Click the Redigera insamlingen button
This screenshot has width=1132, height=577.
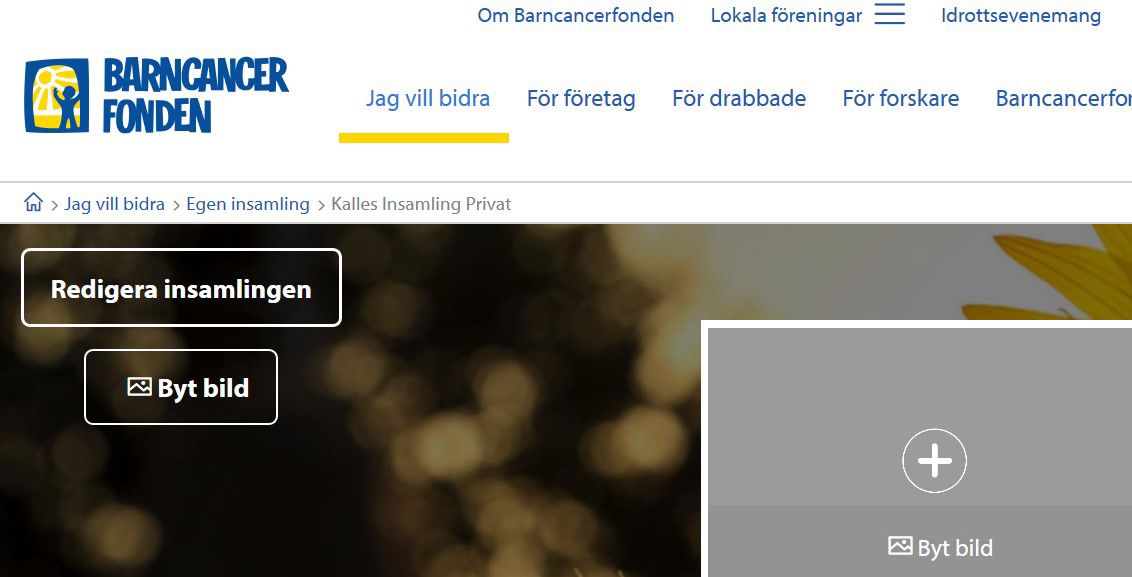tap(181, 287)
